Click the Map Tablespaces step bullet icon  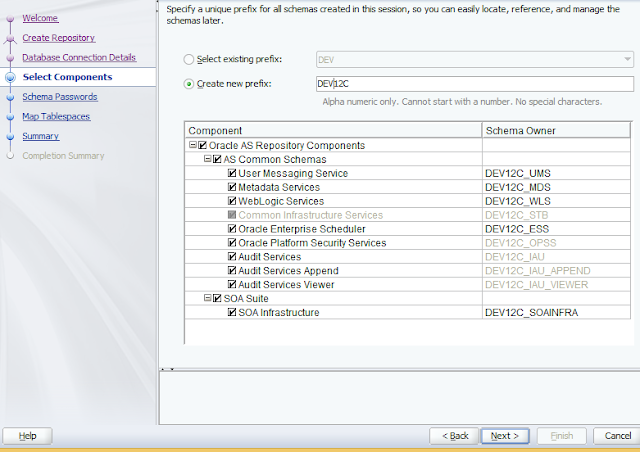11,117
